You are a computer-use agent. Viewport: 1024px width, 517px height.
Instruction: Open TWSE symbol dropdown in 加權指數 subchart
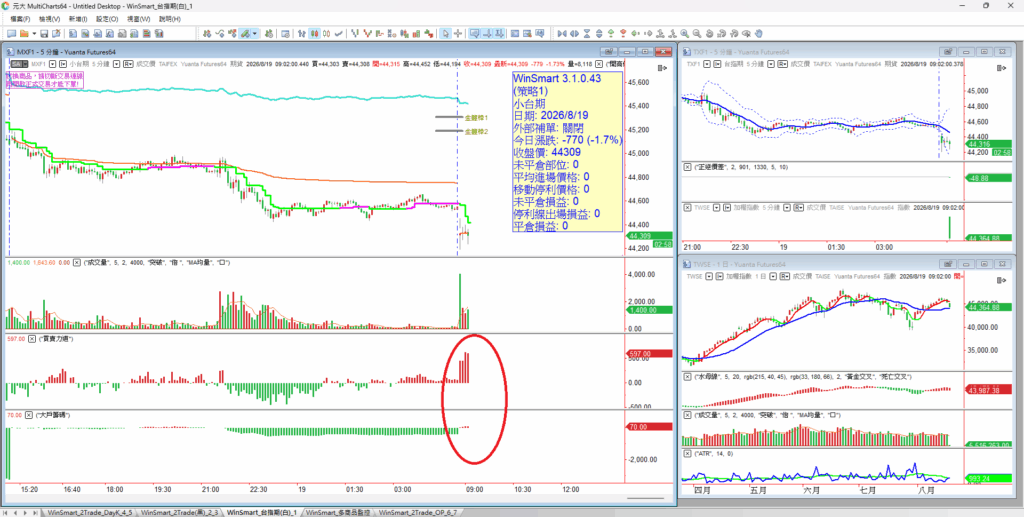tap(716, 208)
